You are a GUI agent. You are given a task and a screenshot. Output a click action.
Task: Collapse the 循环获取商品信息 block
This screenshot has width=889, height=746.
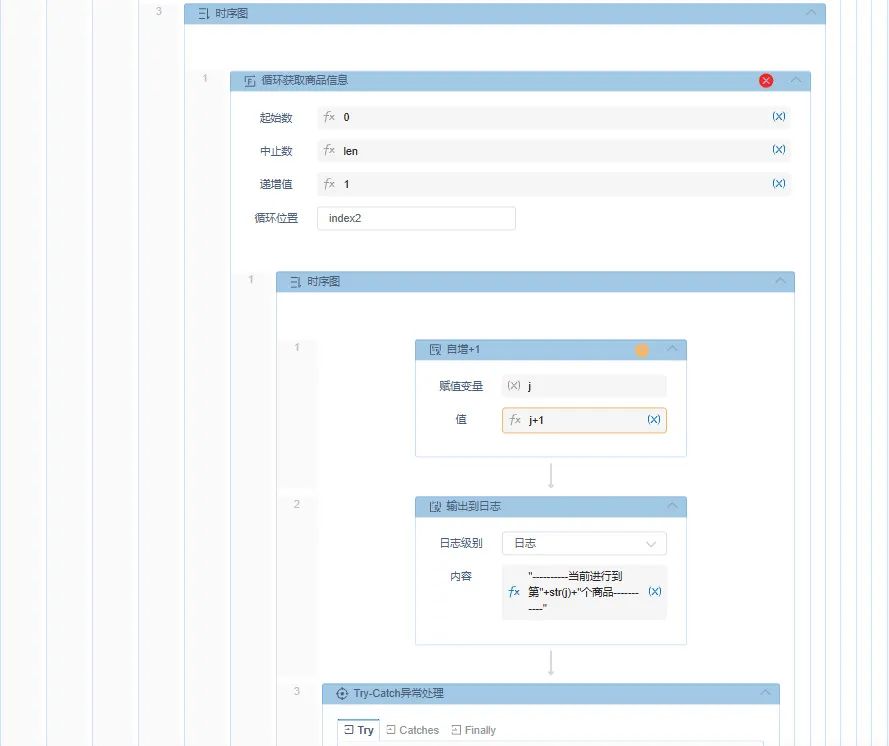tap(796, 81)
